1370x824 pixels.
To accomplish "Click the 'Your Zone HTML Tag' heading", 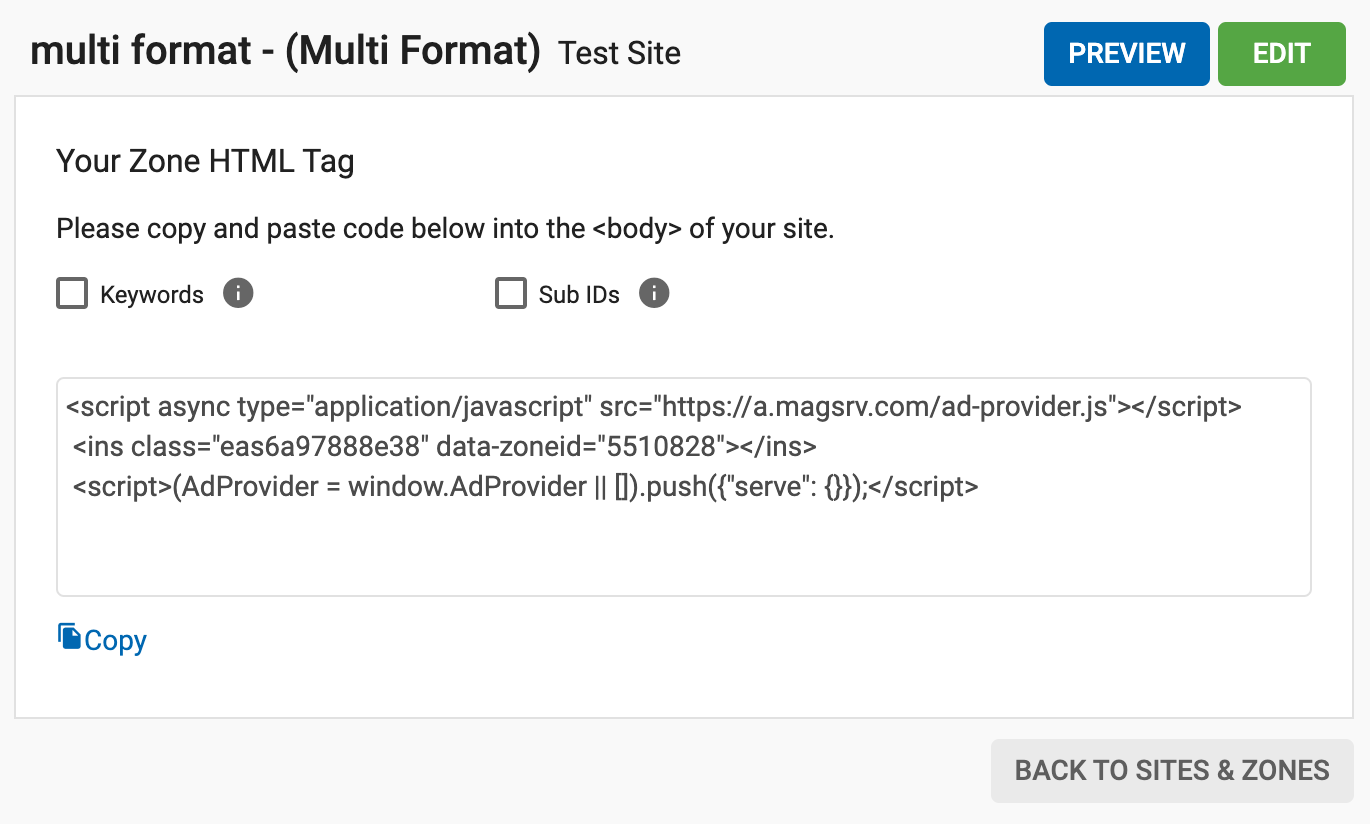I will pyautogui.click(x=204, y=161).
